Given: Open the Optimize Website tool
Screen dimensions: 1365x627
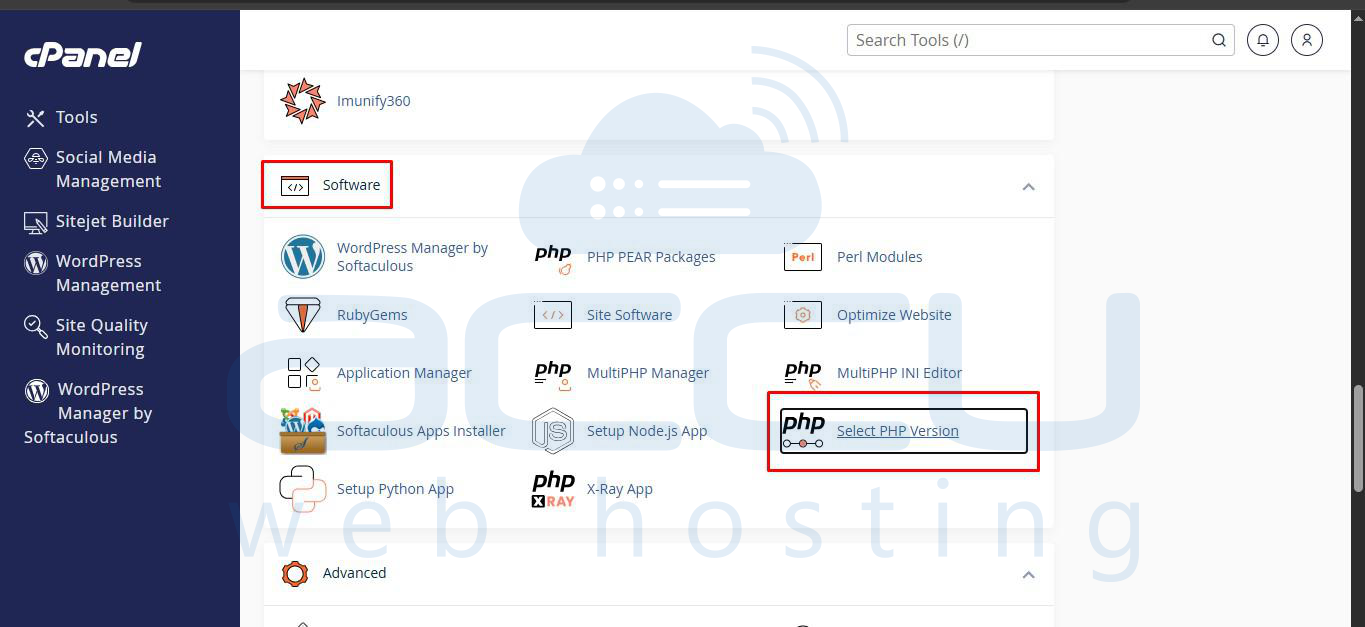Looking at the screenshot, I should click(893, 314).
